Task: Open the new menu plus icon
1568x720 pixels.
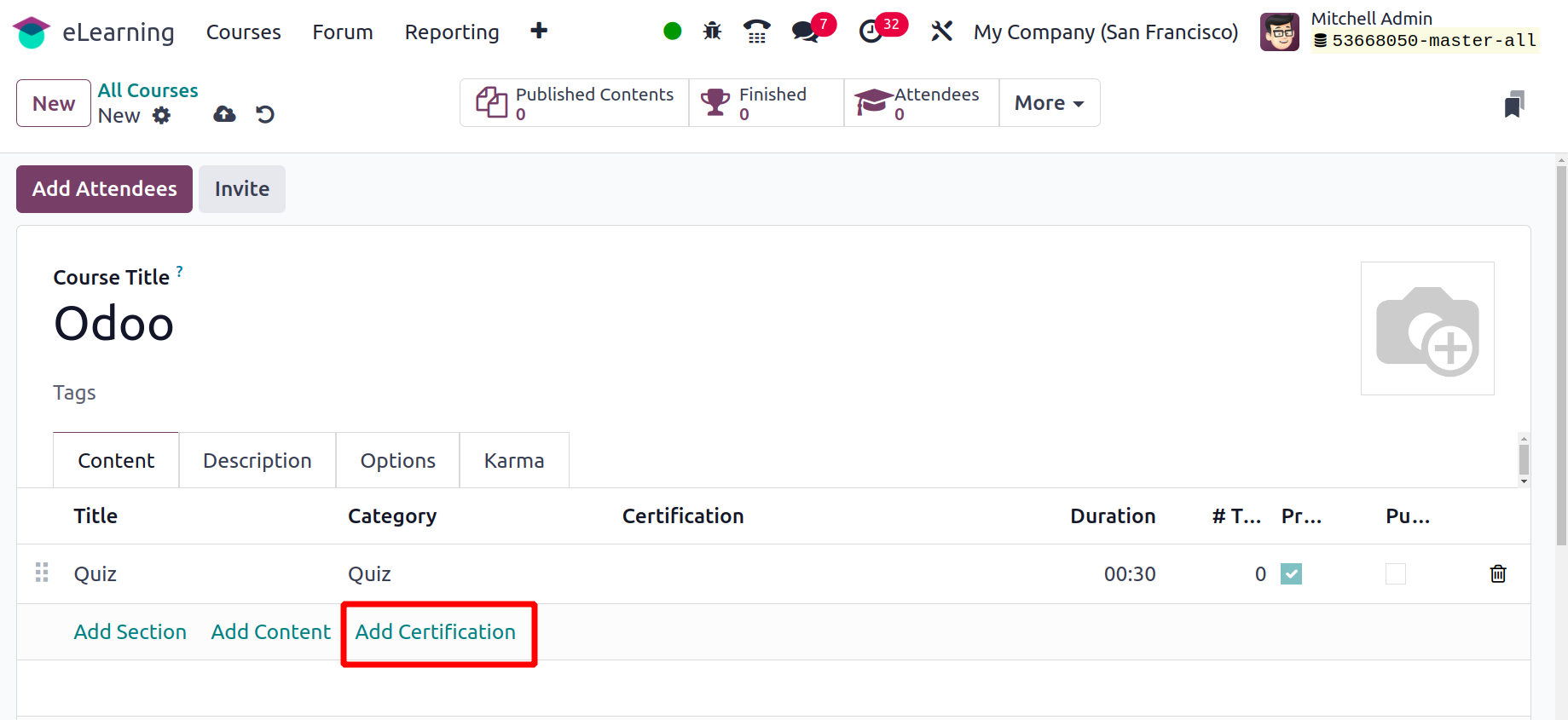Action: pos(539,32)
